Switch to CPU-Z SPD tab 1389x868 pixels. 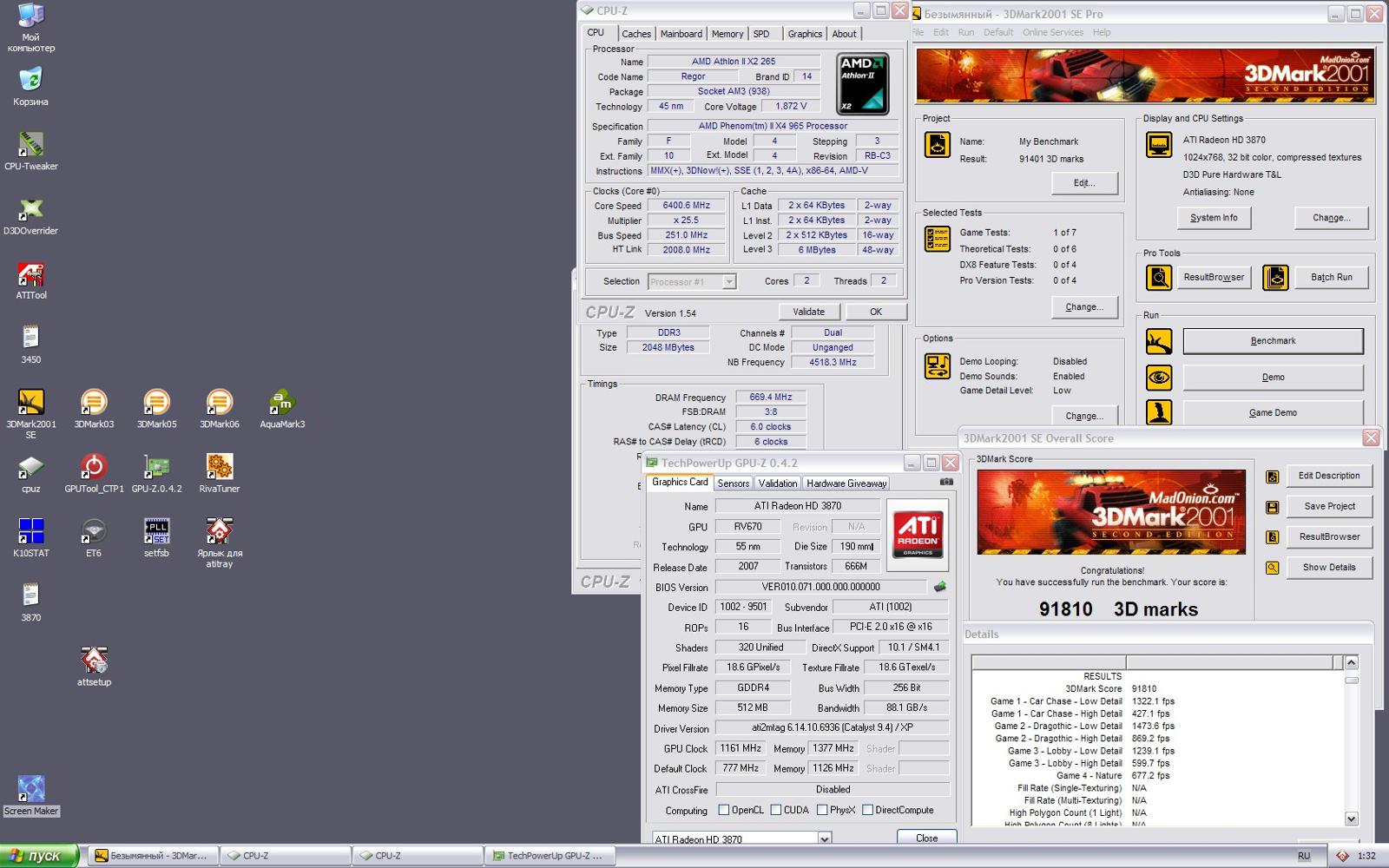[x=761, y=34]
